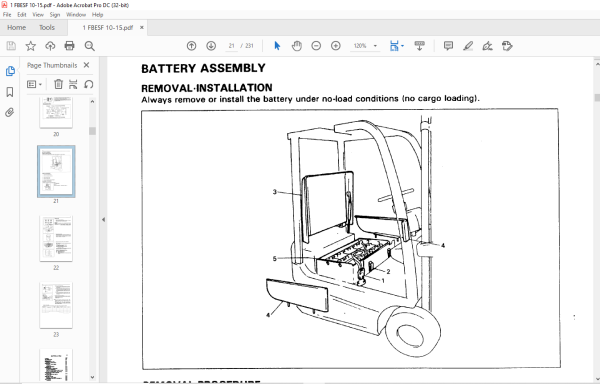Screen dimensions: 600x384
Task: Go to next page arrow
Action: tap(211, 46)
